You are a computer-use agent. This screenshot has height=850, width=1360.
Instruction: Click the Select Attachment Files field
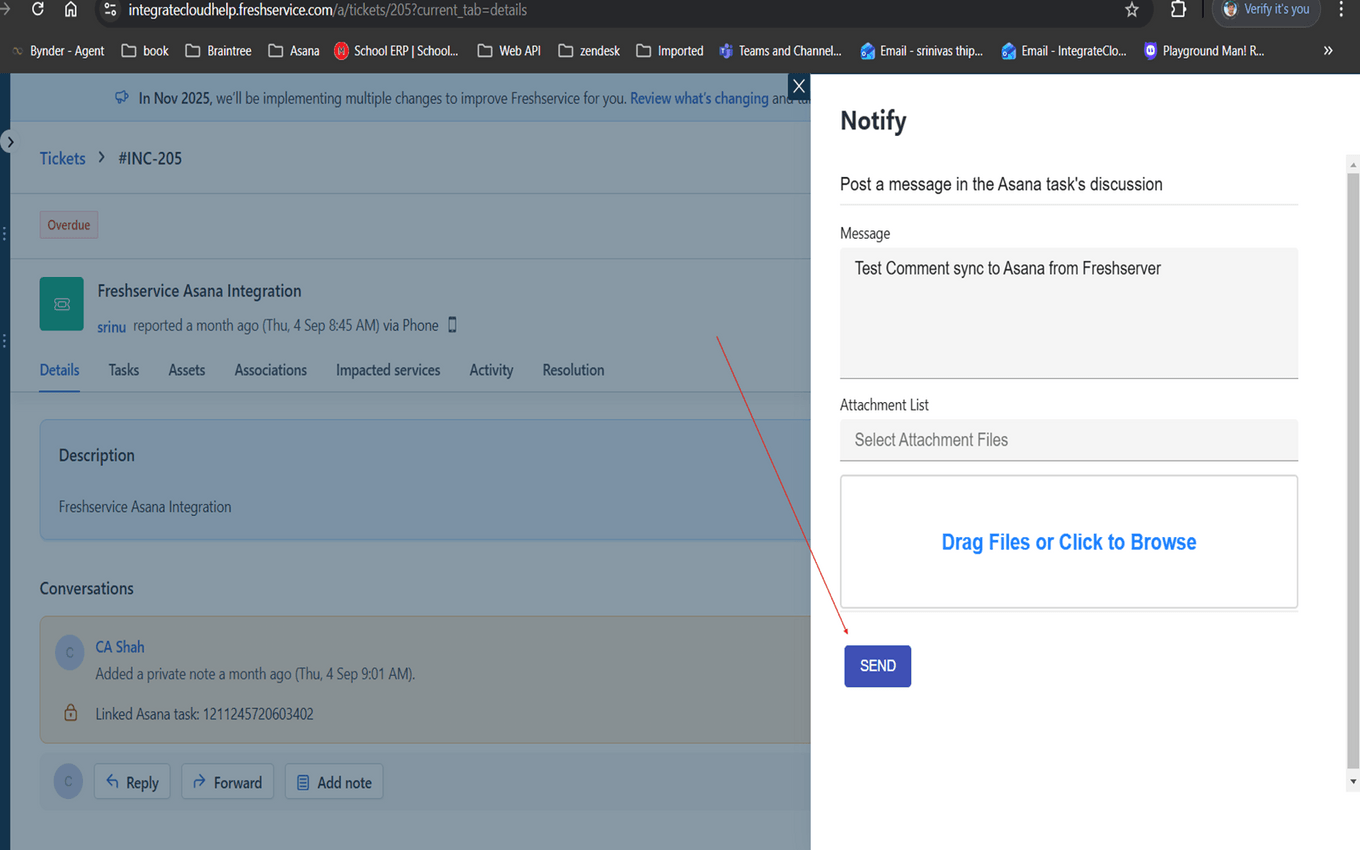pos(1068,440)
